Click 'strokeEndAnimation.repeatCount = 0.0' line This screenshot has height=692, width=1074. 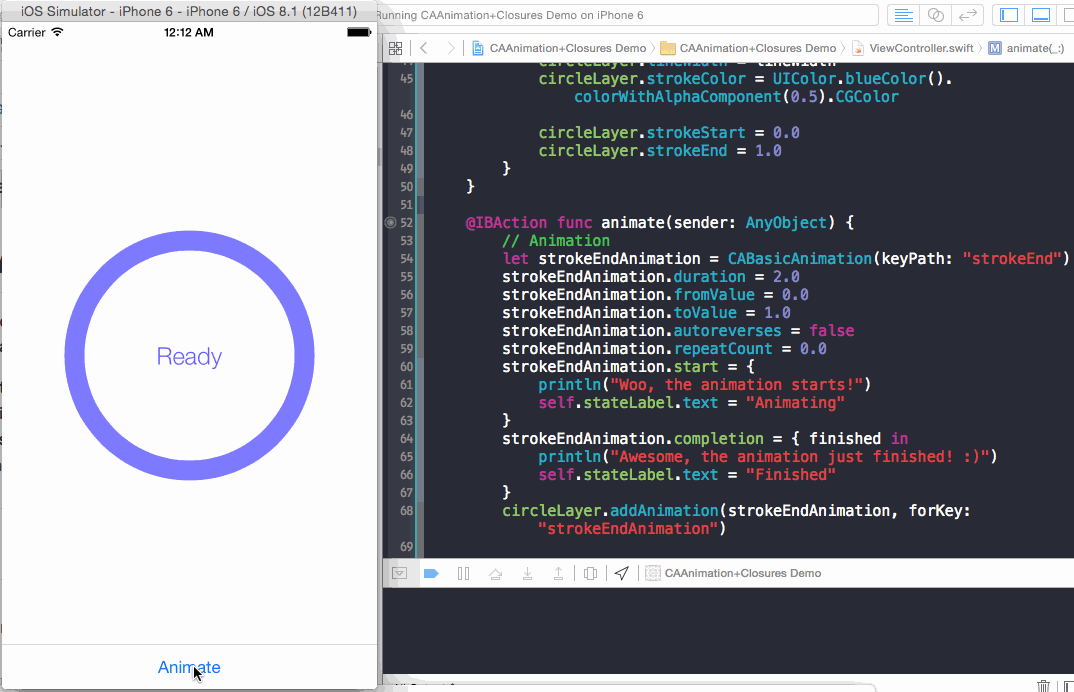[x=664, y=349]
